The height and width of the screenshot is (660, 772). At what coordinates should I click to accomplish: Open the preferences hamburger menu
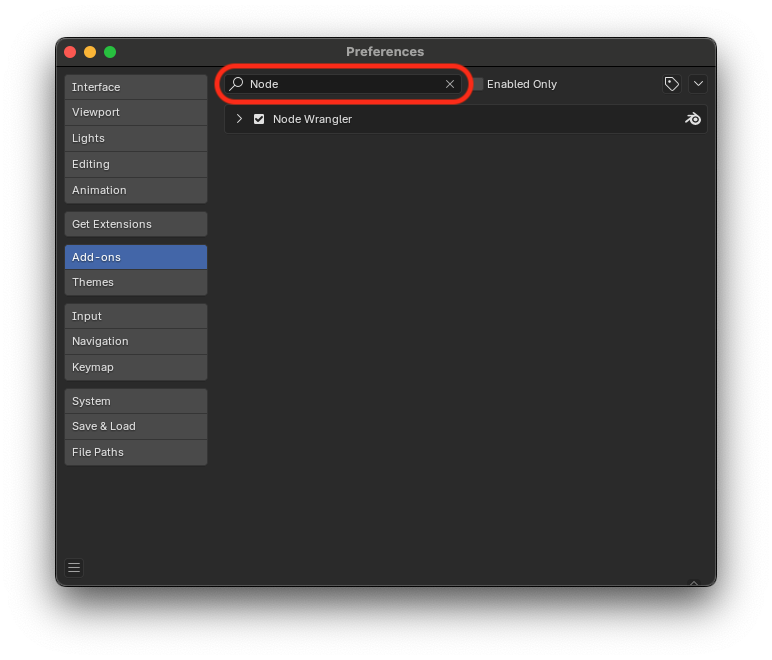[74, 568]
